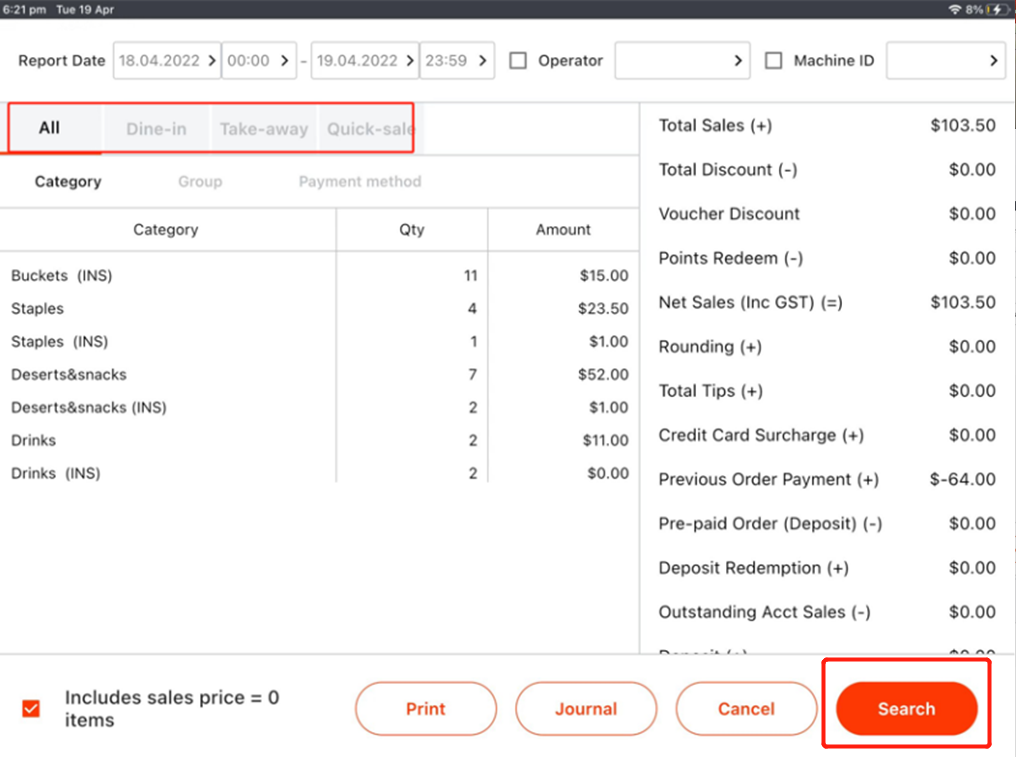Viewport: 1016px width, 757px height.
Task: Open the end date 19.04.2022 picker
Action: click(365, 61)
